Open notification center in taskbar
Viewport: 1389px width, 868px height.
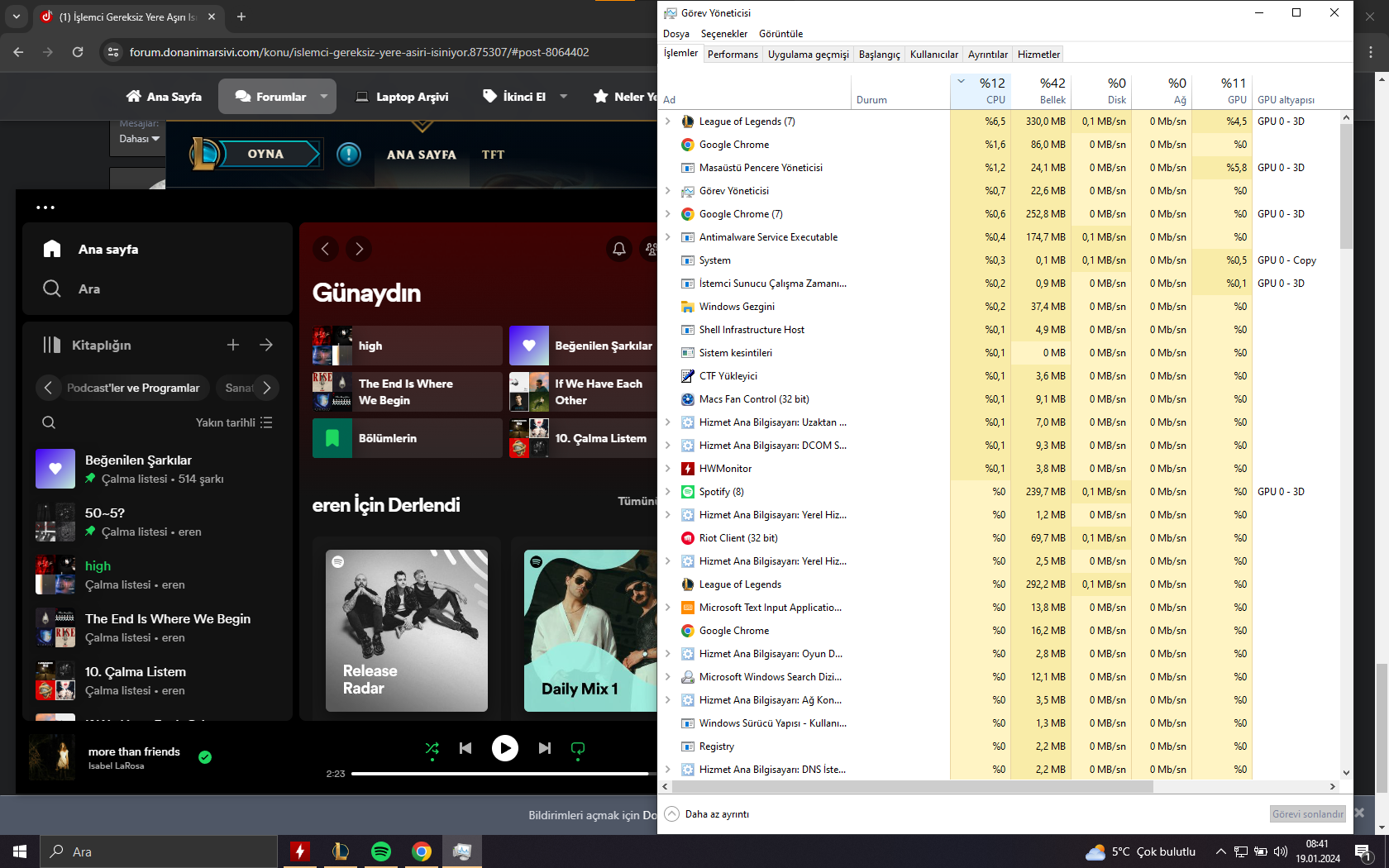pos(1363,851)
